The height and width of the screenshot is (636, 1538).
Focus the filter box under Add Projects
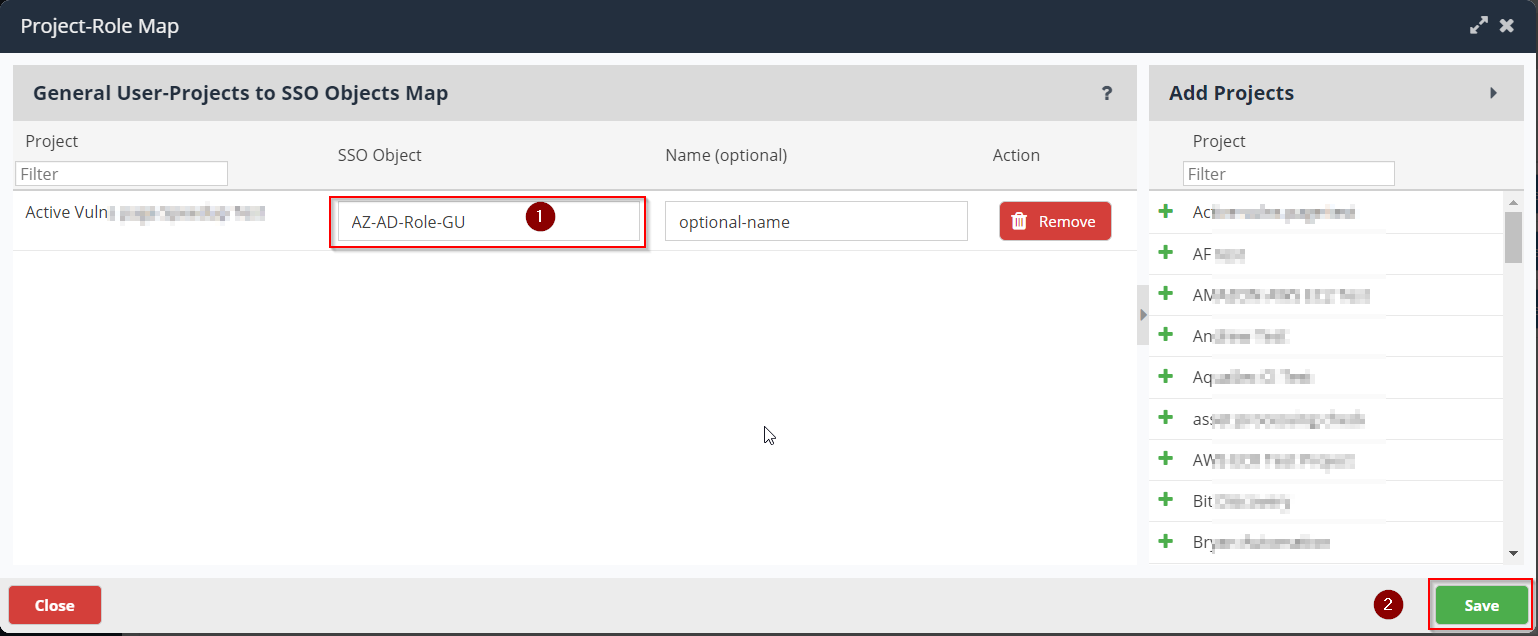point(1289,174)
